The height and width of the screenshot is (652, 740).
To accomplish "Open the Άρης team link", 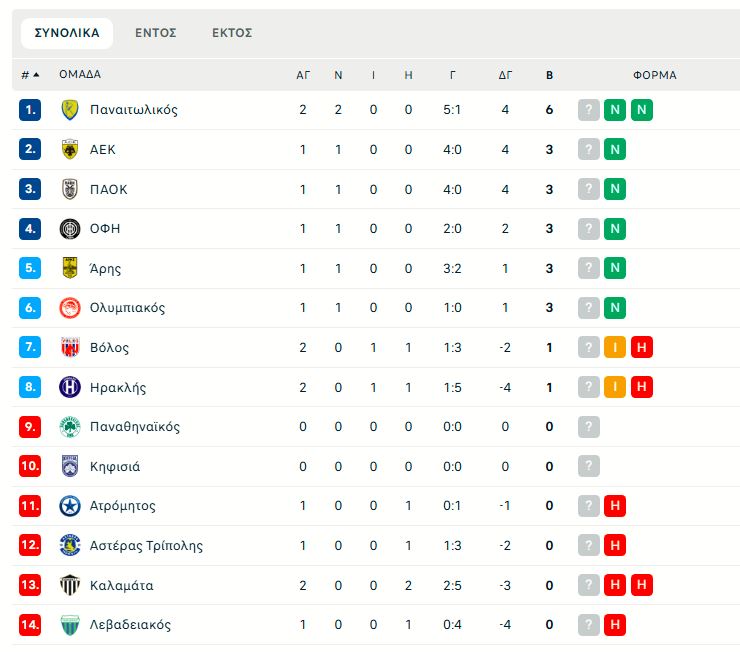I will click(105, 268).
